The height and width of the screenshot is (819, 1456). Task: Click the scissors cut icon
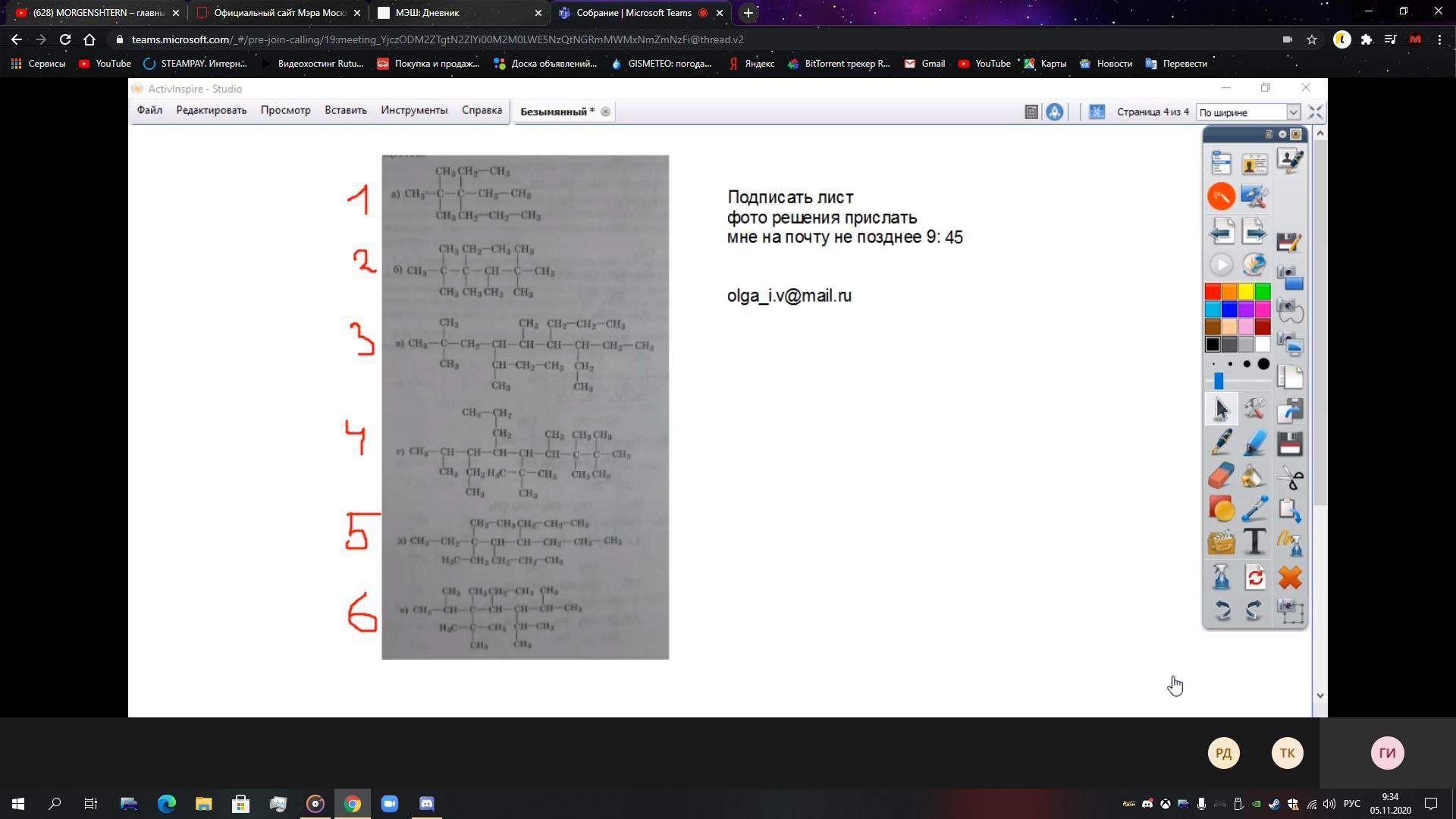pos(1289,478)
